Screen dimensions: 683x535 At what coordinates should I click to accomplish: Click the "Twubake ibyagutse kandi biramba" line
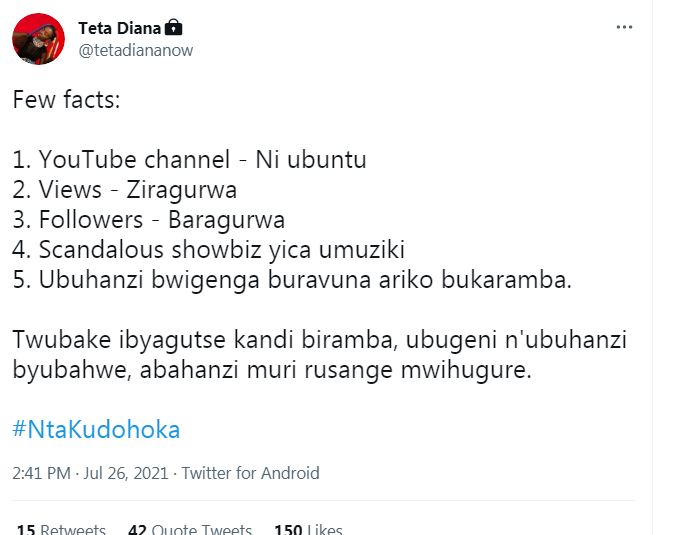tap(319, 340)
